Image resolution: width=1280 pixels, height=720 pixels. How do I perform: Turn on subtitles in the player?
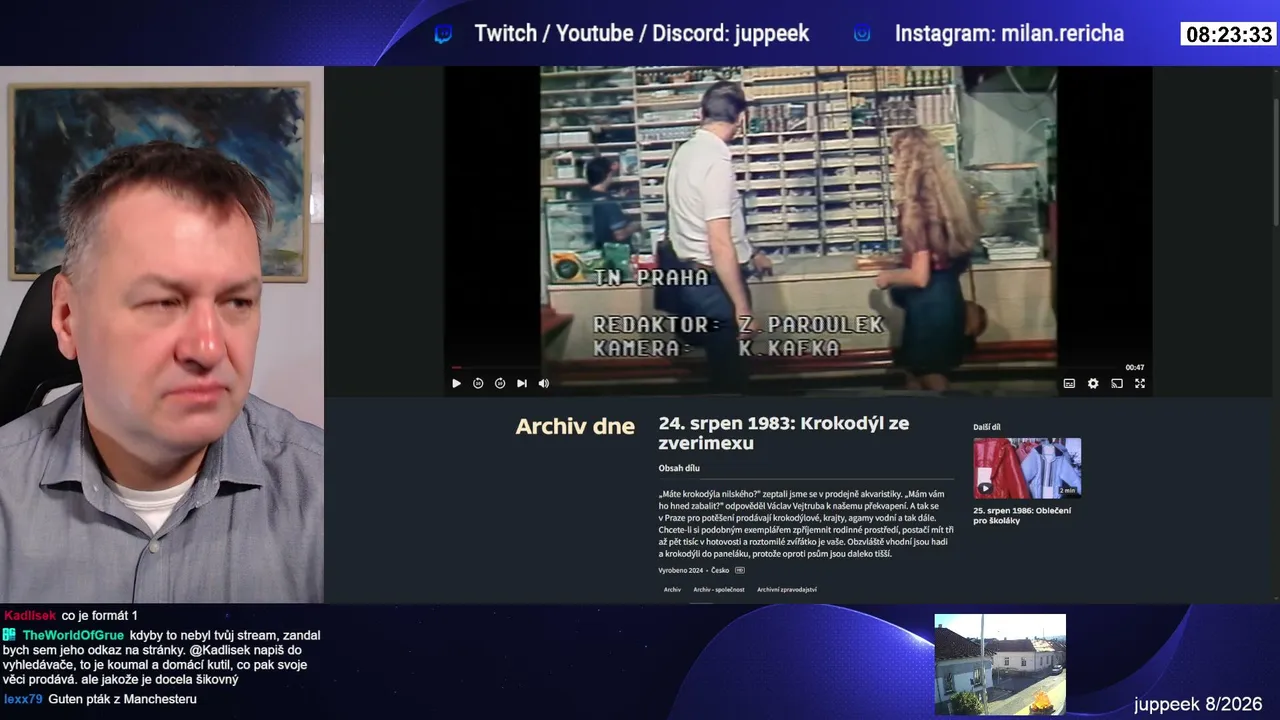1069,383
